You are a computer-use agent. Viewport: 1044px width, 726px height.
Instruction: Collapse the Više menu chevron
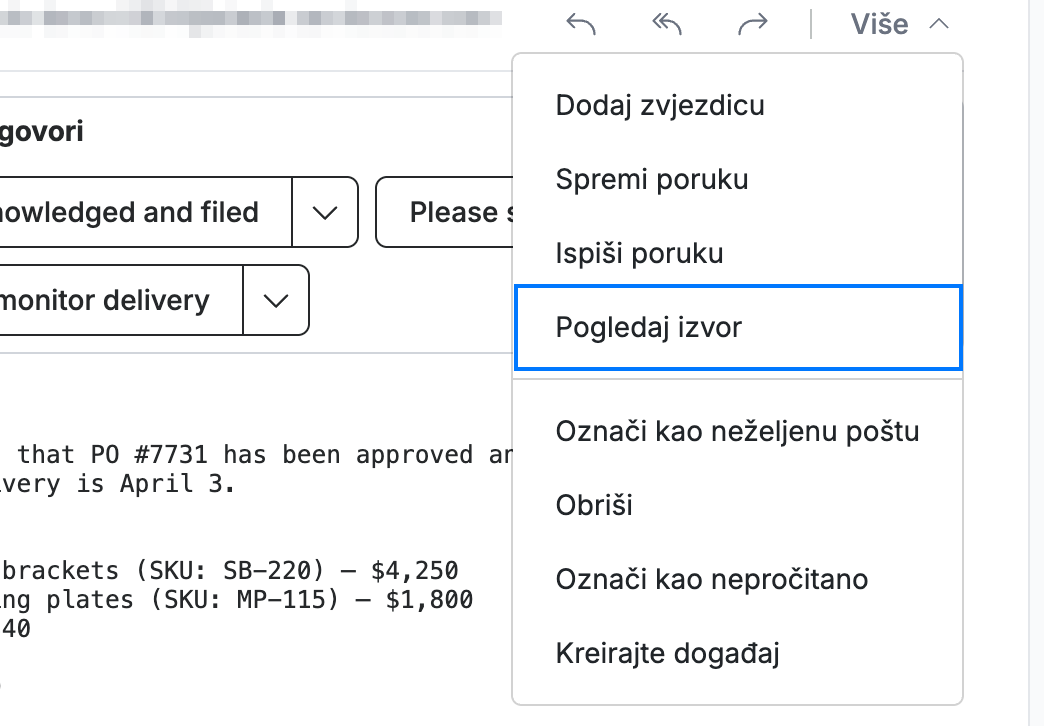pos(939,25)
